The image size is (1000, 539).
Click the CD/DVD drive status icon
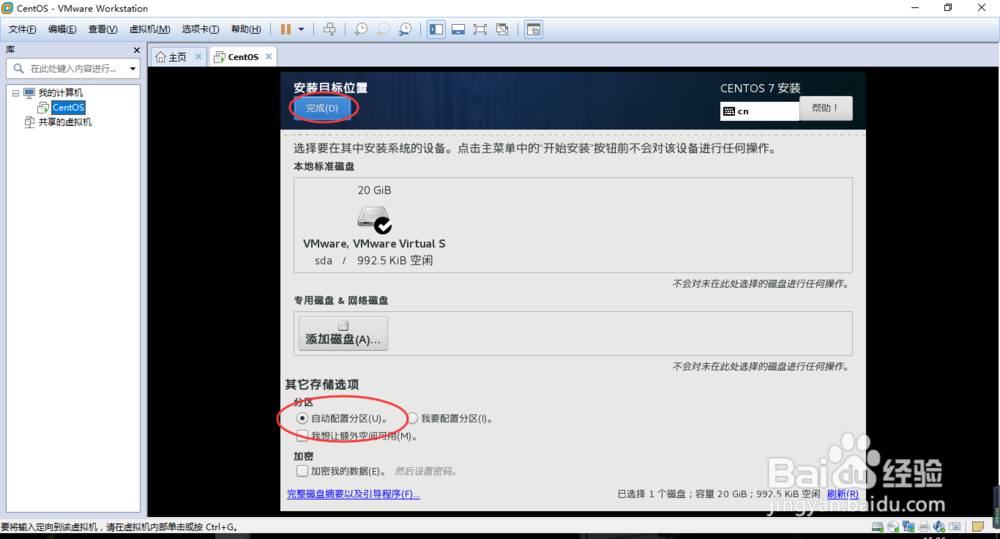pyautogui.click(x=893, y=527)
